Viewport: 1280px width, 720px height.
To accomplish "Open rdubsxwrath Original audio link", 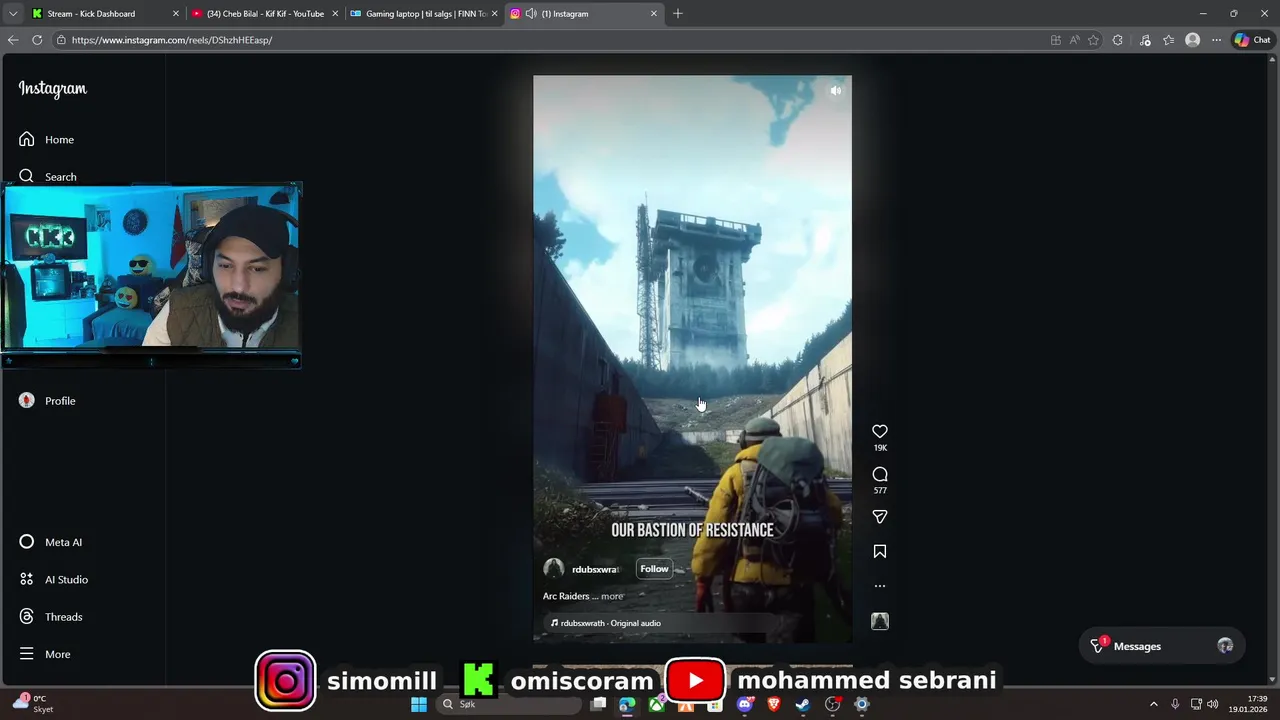I will (x=606, y=623).
